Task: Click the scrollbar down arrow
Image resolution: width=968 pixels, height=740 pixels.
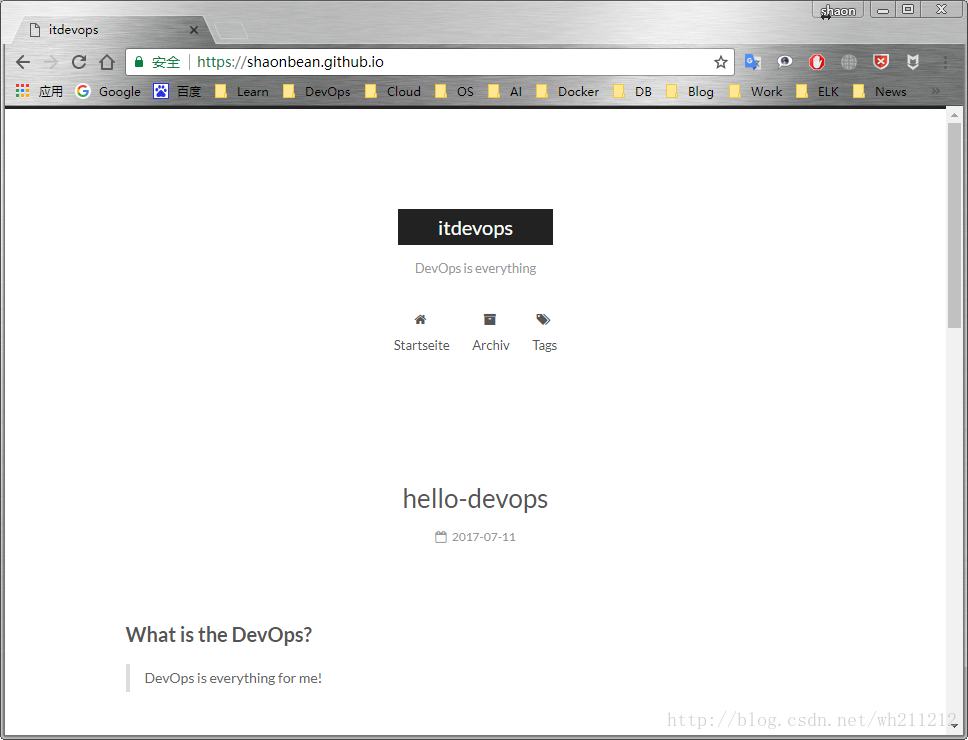Action: [x=954, y=726]
